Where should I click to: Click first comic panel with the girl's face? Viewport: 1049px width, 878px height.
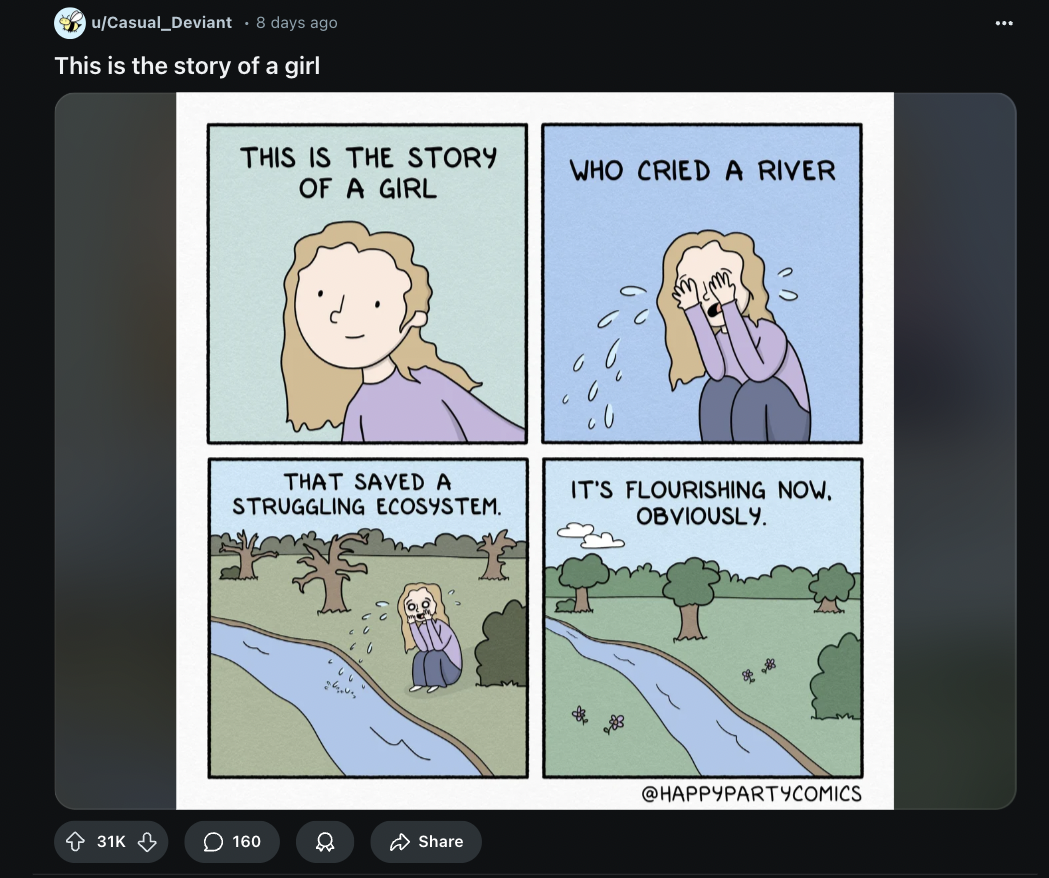click(x=367, y=283)
